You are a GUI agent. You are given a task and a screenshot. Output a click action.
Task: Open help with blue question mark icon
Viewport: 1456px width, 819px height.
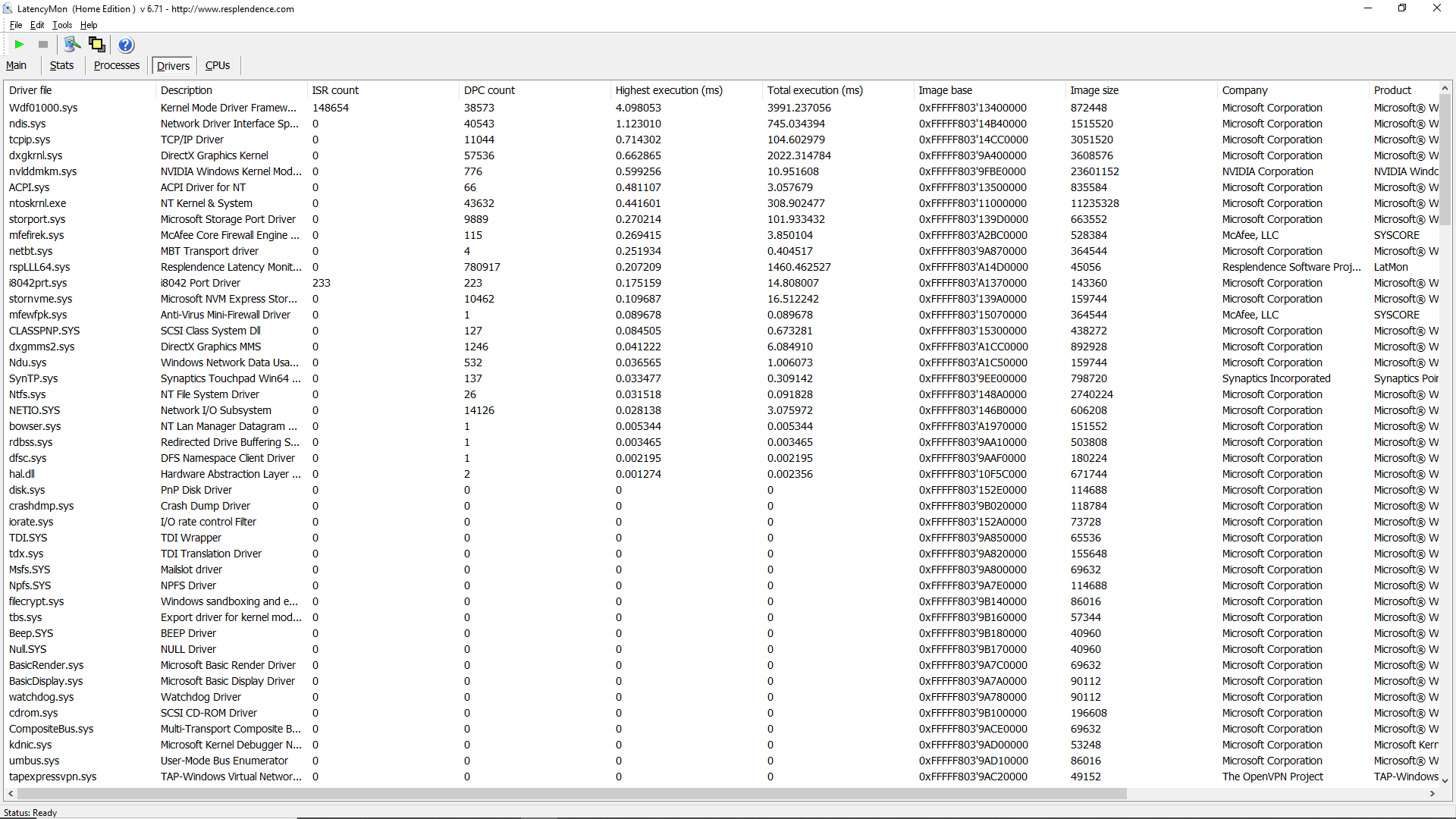tap(126, 45)
